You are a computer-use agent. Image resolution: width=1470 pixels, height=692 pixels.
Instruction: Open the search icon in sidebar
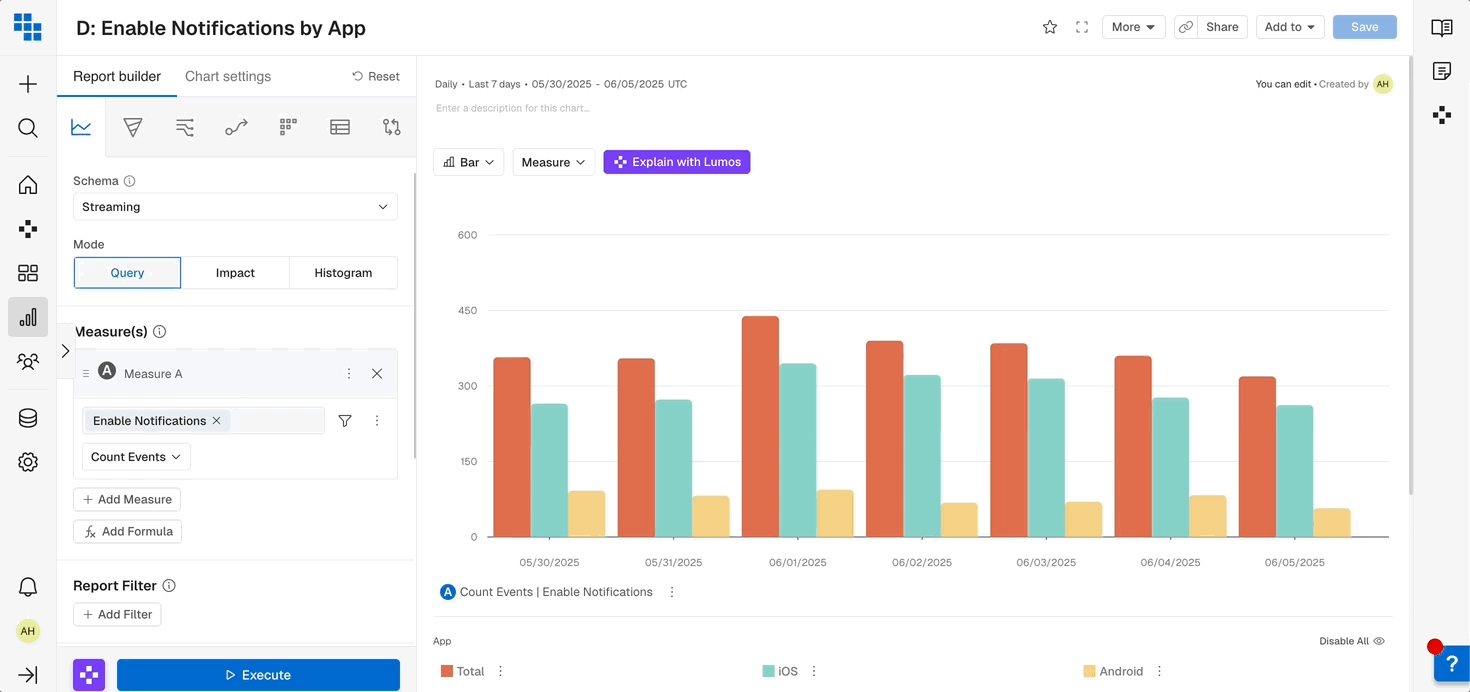pyautogui.click(x=28, y=128)
